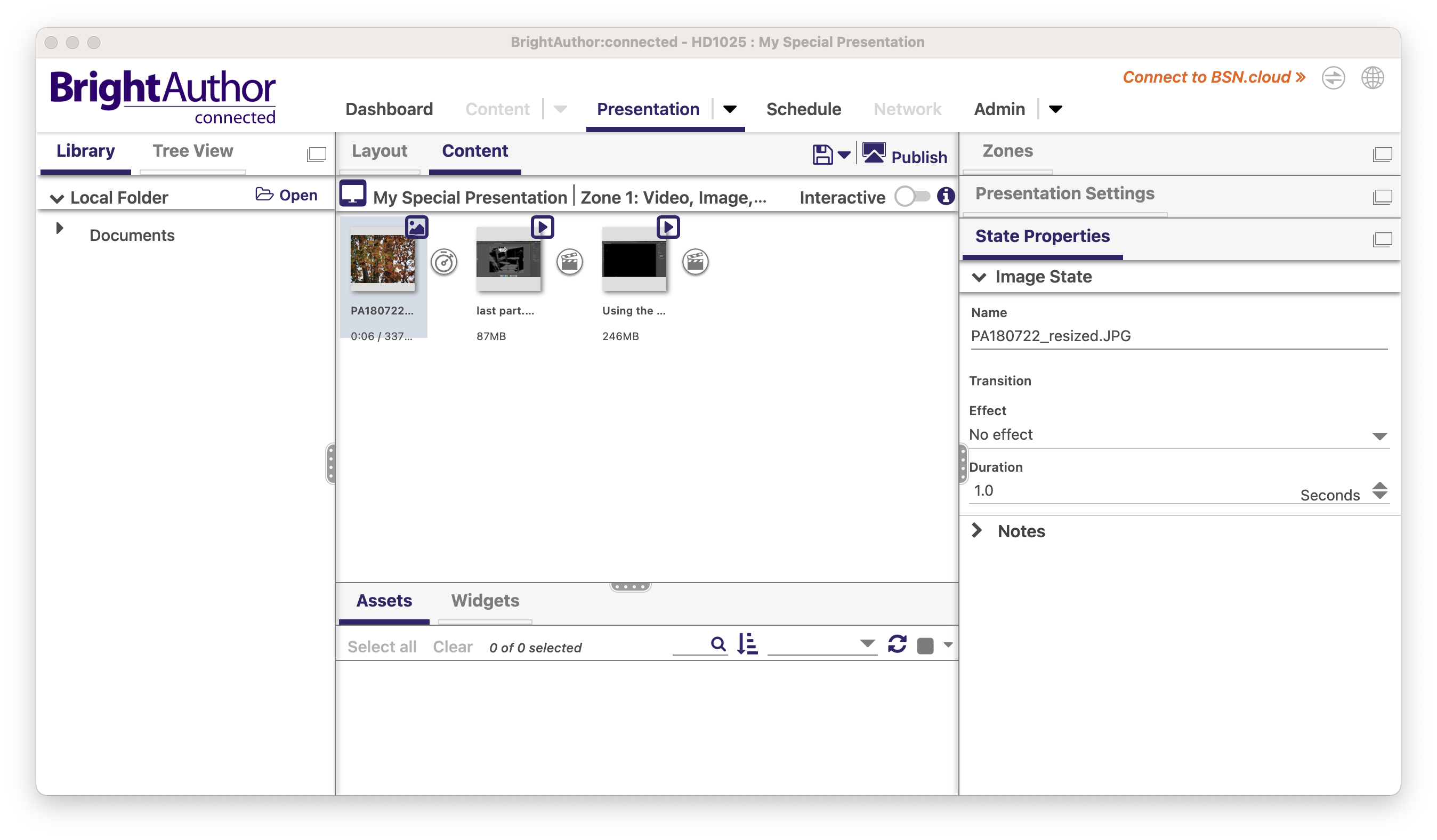1437x840 pixels.
Task: Expand the Documents folder
Action: click(59, 228)
